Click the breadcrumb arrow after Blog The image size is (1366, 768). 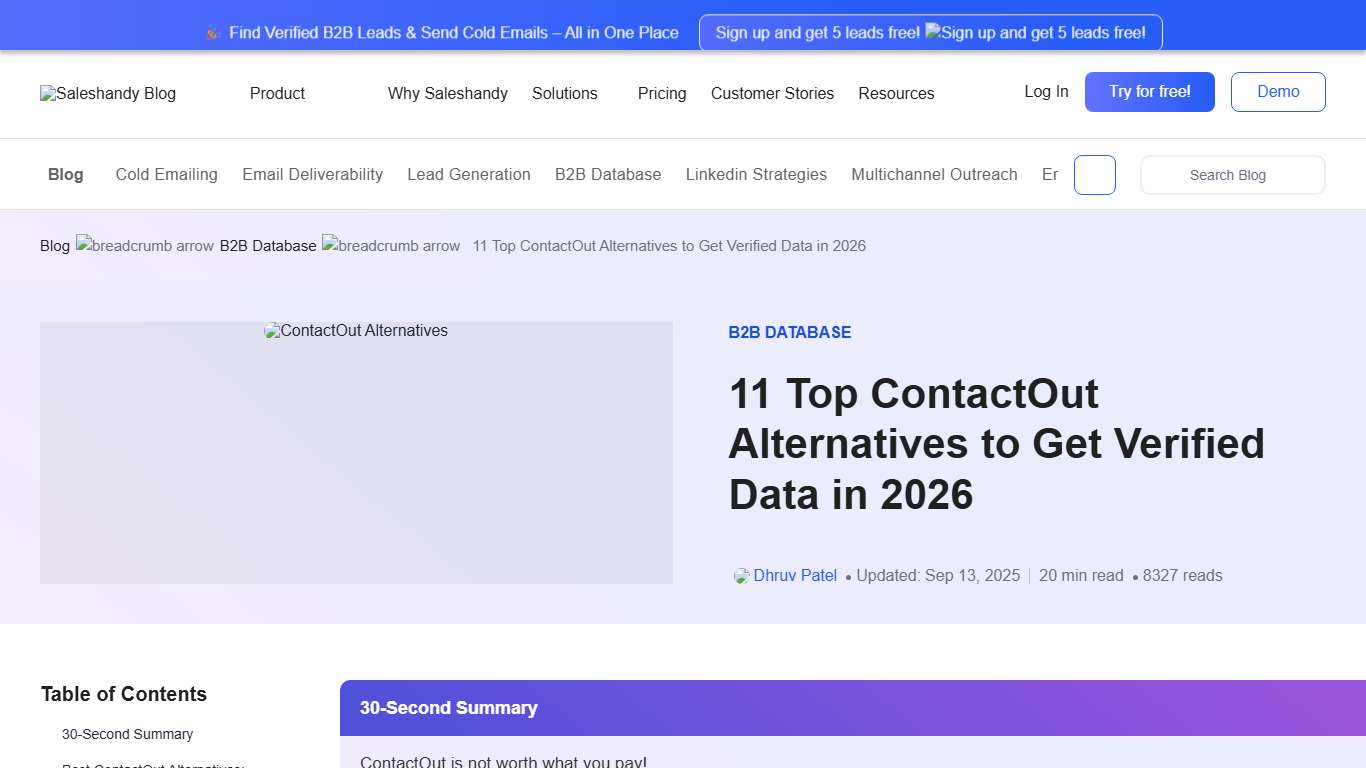145,245
